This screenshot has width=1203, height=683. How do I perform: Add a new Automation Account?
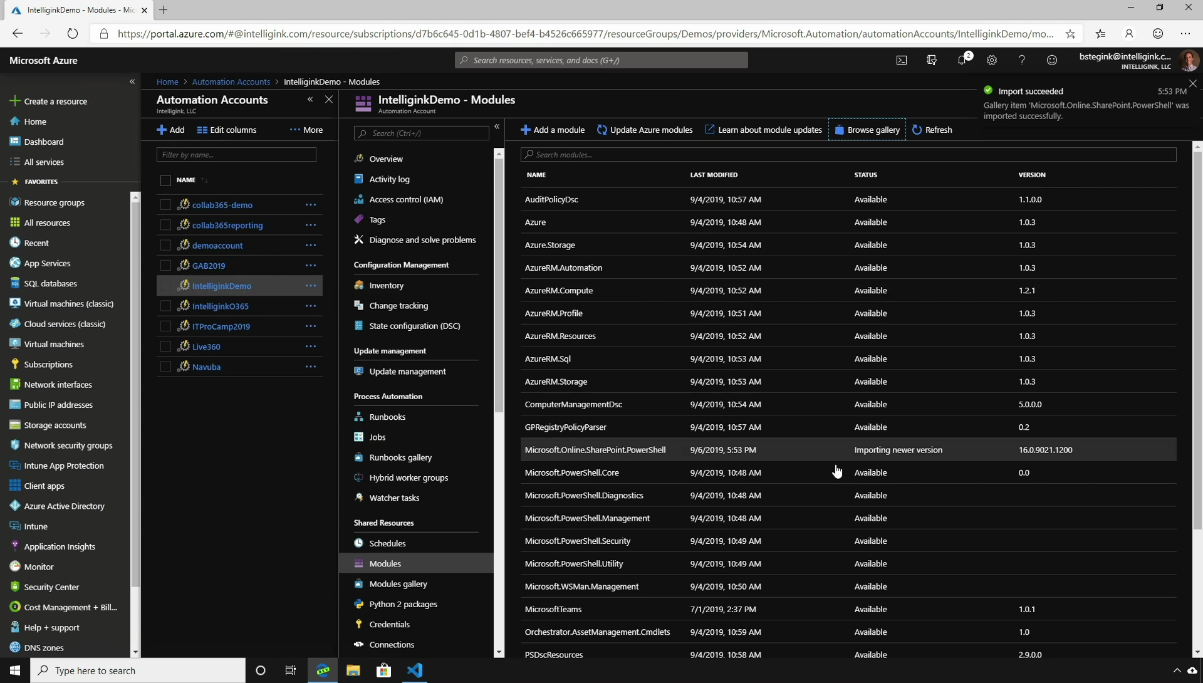point(171,130)
